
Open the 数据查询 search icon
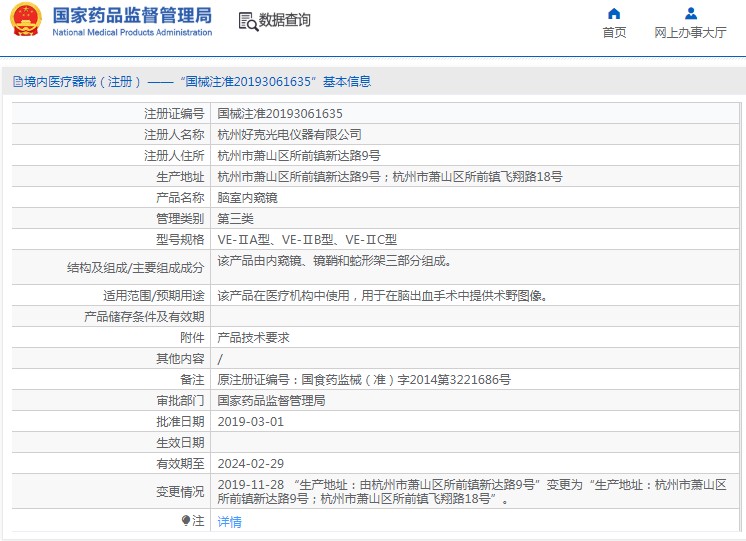point(248,21)
